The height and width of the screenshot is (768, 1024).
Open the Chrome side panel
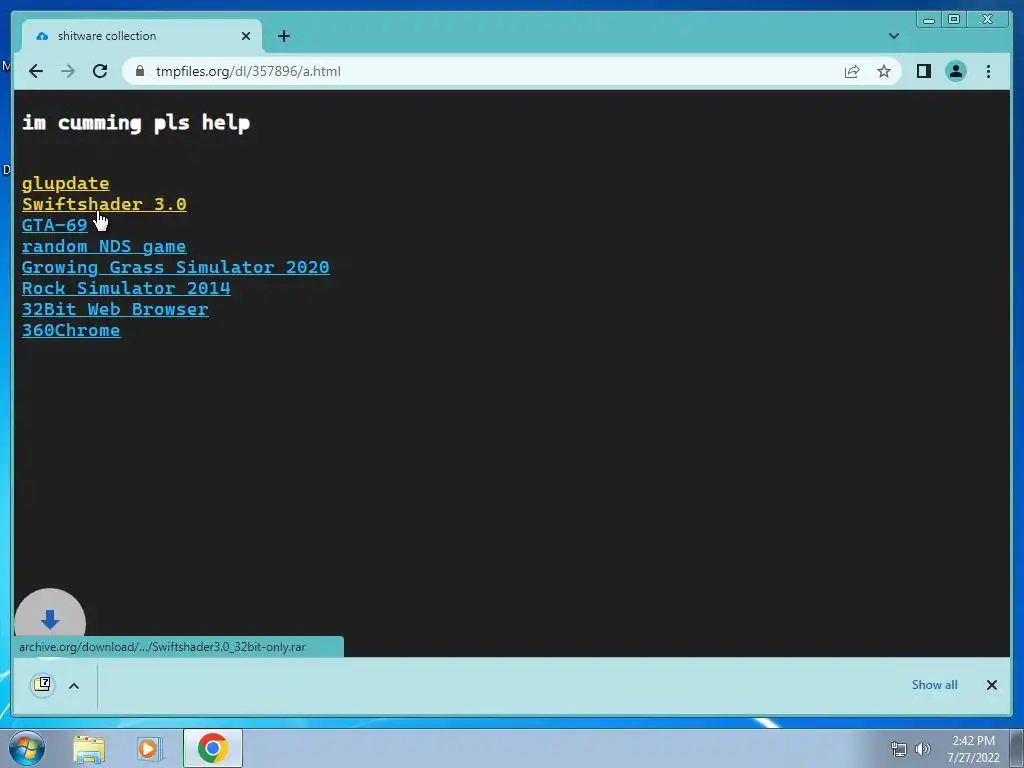pyautogui.click(x=923, y=71)
